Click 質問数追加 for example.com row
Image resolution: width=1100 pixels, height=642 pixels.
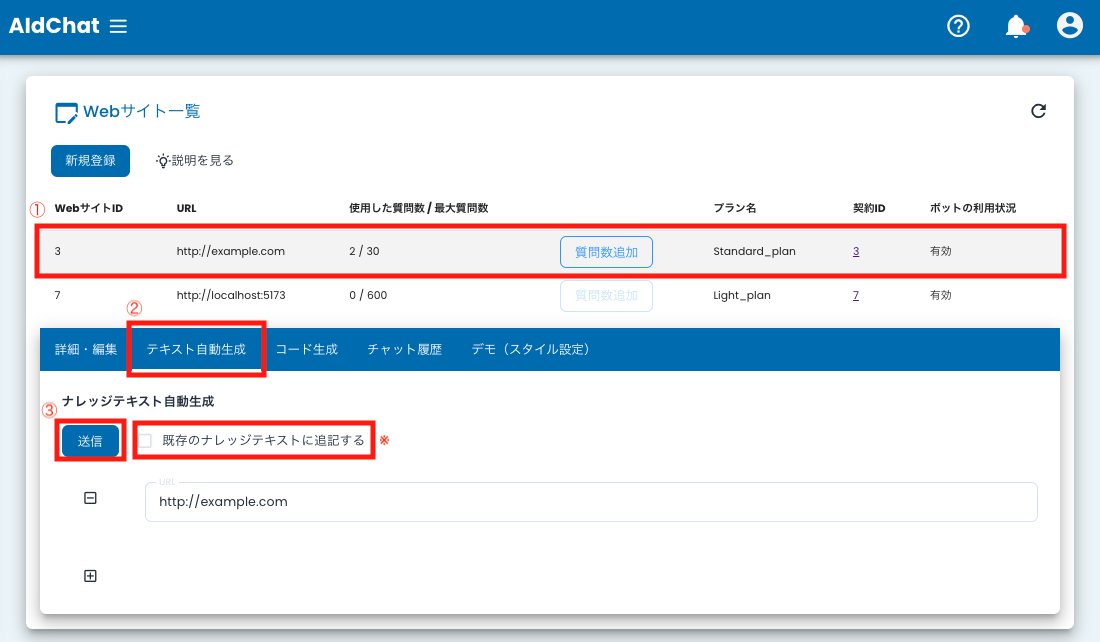606,252
